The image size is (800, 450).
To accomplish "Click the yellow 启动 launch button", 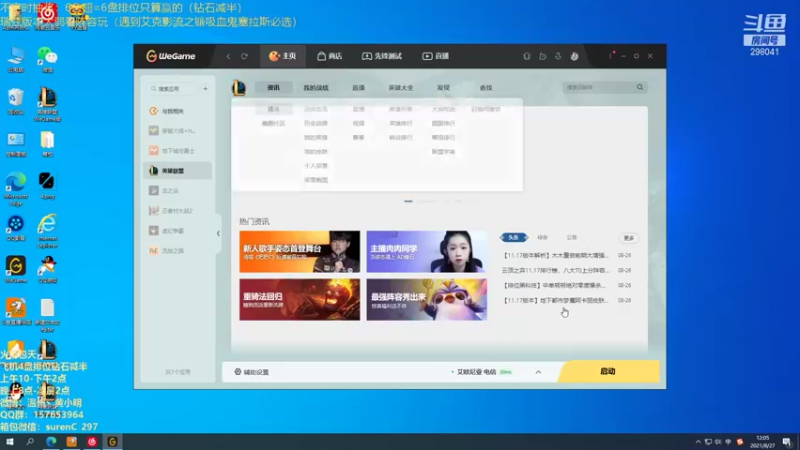I will [609, 371].
